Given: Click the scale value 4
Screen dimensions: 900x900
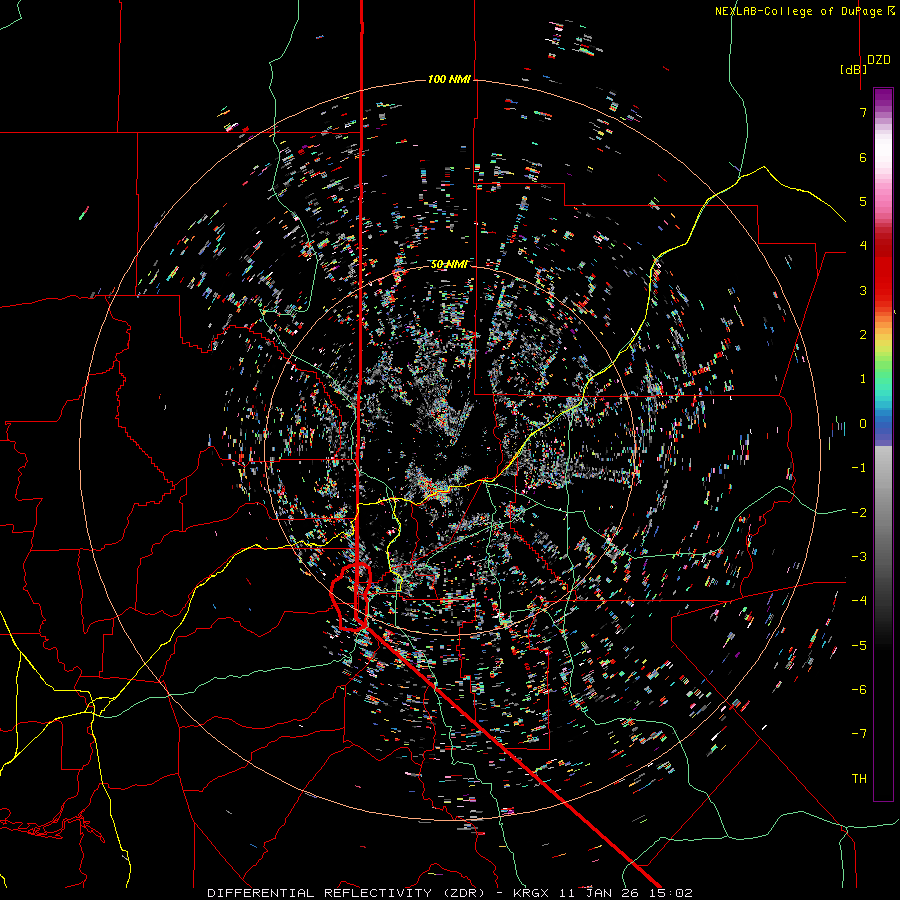Looking at the screenshot, I should (863, 246).
